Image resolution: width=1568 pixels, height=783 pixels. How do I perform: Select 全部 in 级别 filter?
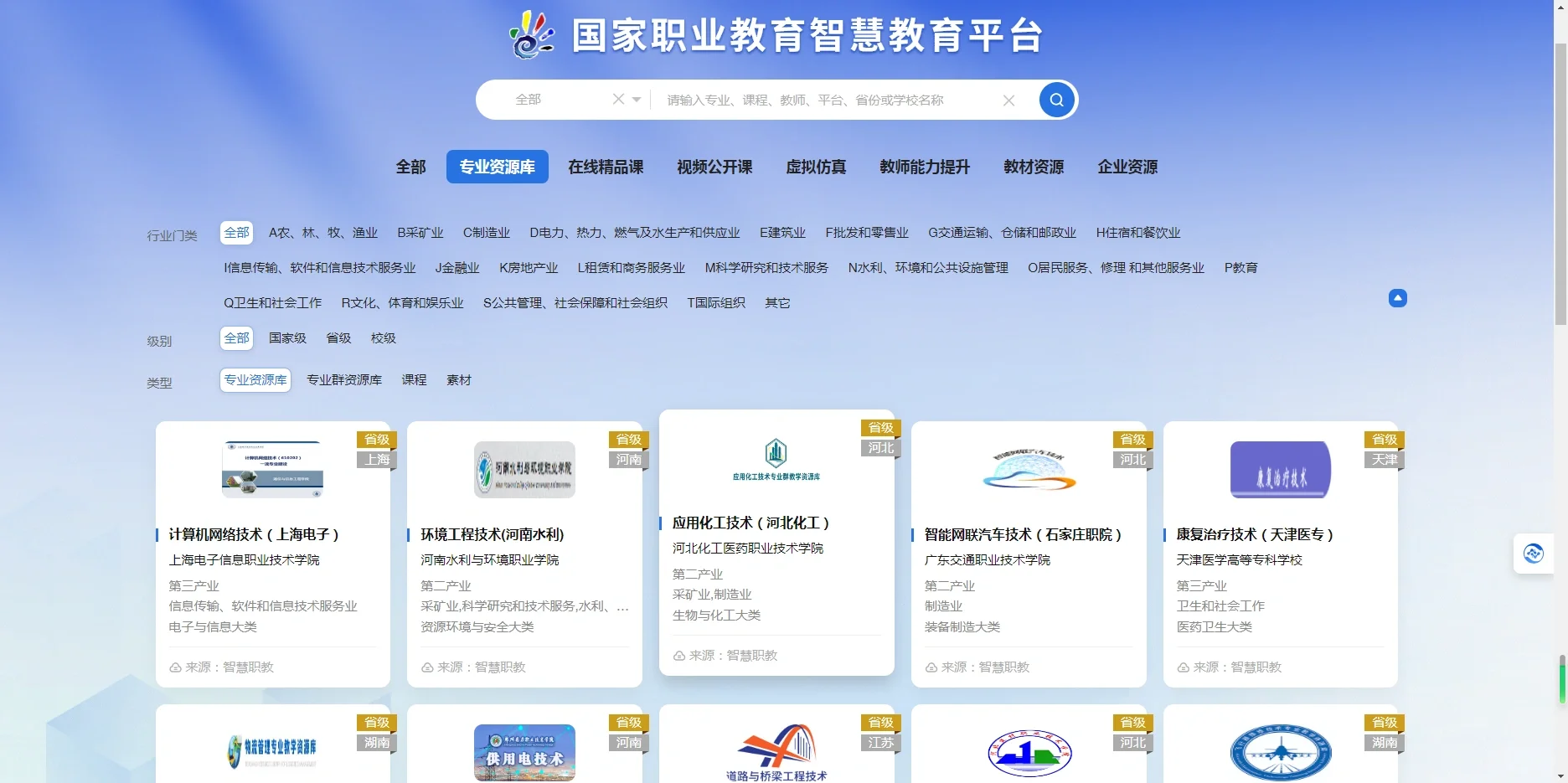237,338
